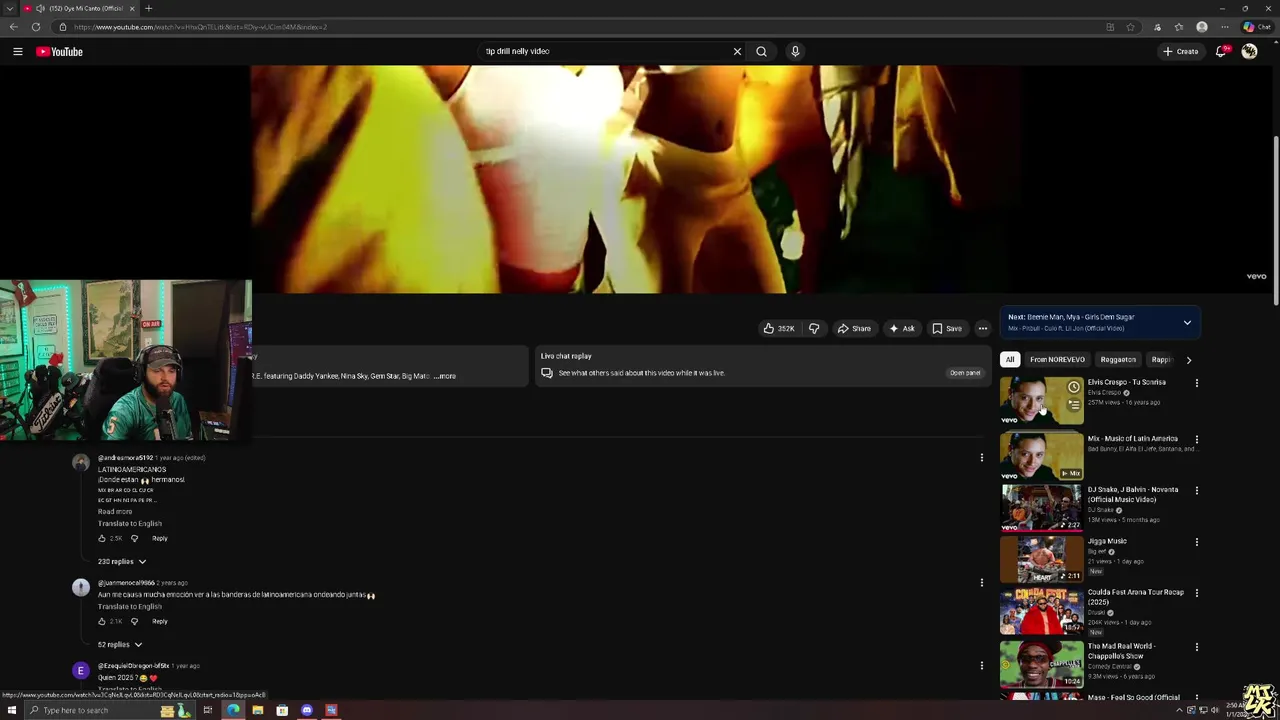
Task: Add Elvis Crespo video to Watch later
Action: [x=1074, y=387]
